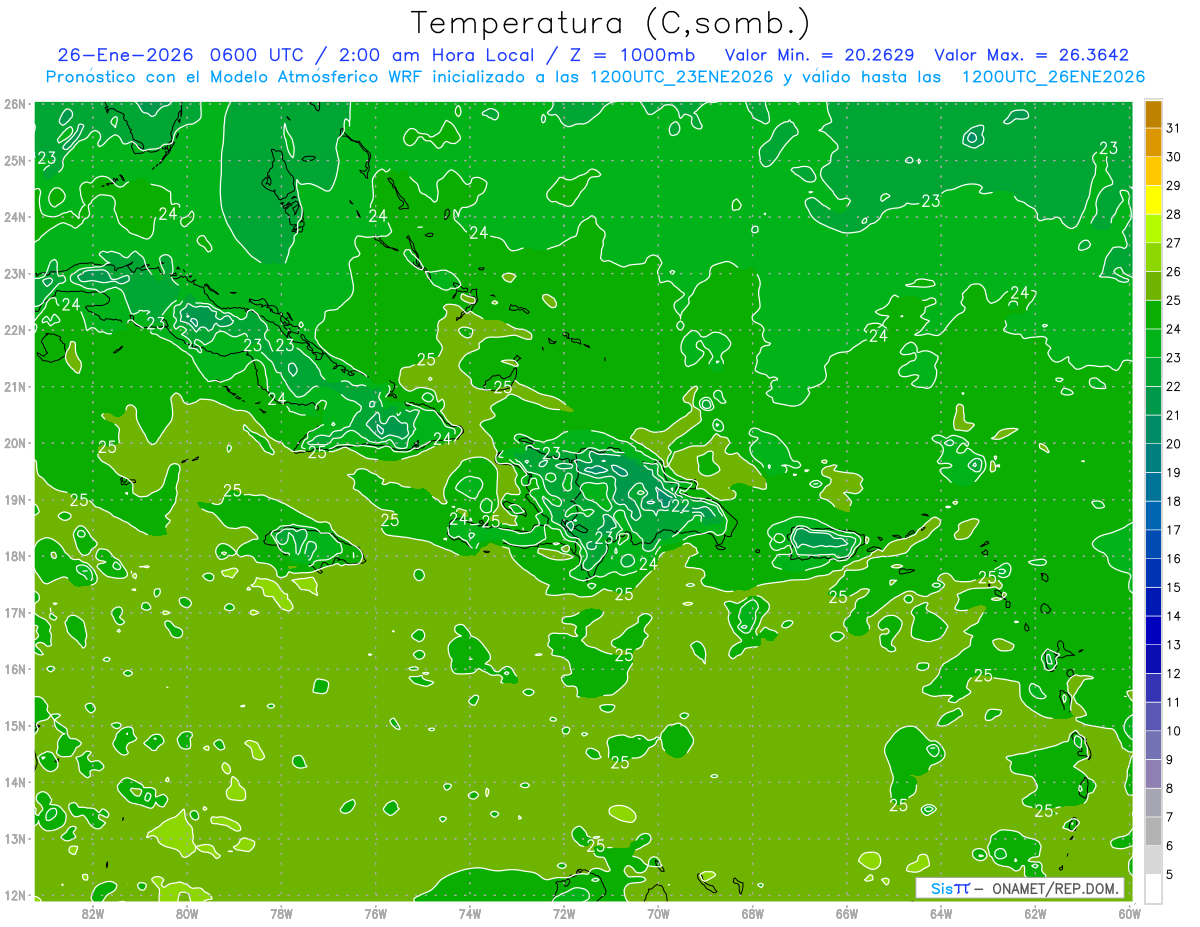
Task: Click the colorbar label 20
Action: tap(1173, 444)
